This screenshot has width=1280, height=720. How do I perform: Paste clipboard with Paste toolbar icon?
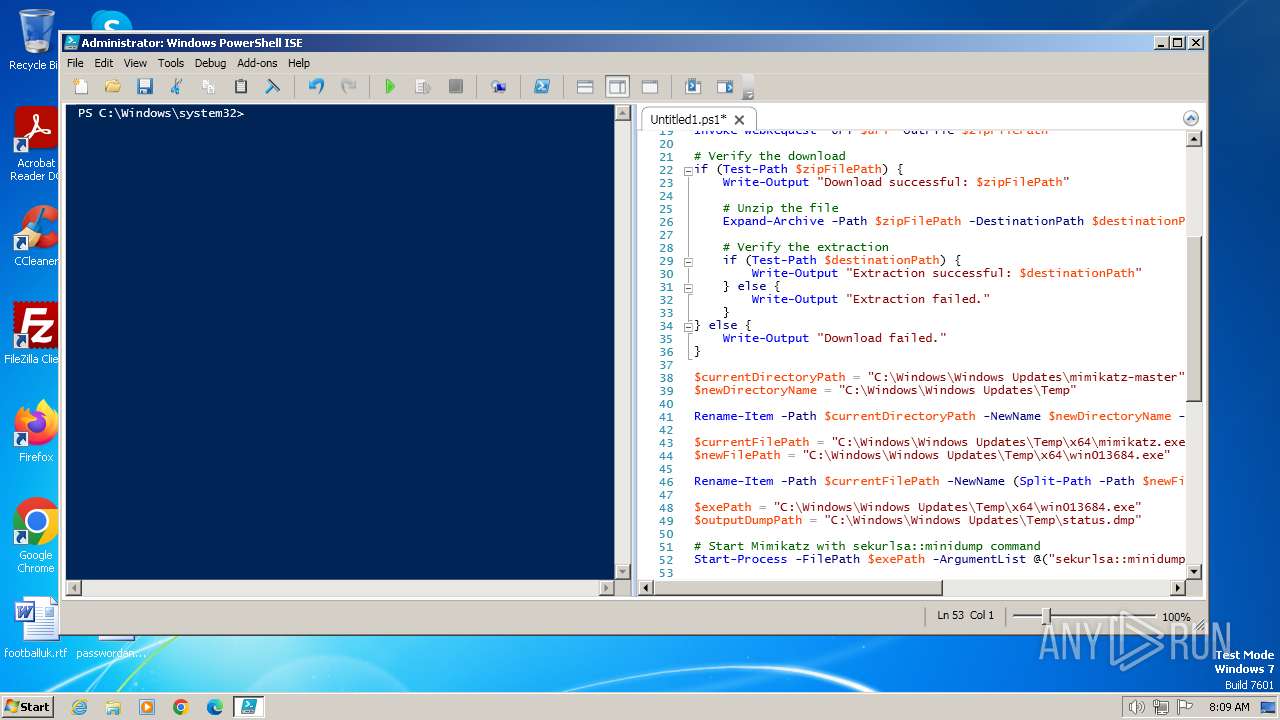[241, 87]
